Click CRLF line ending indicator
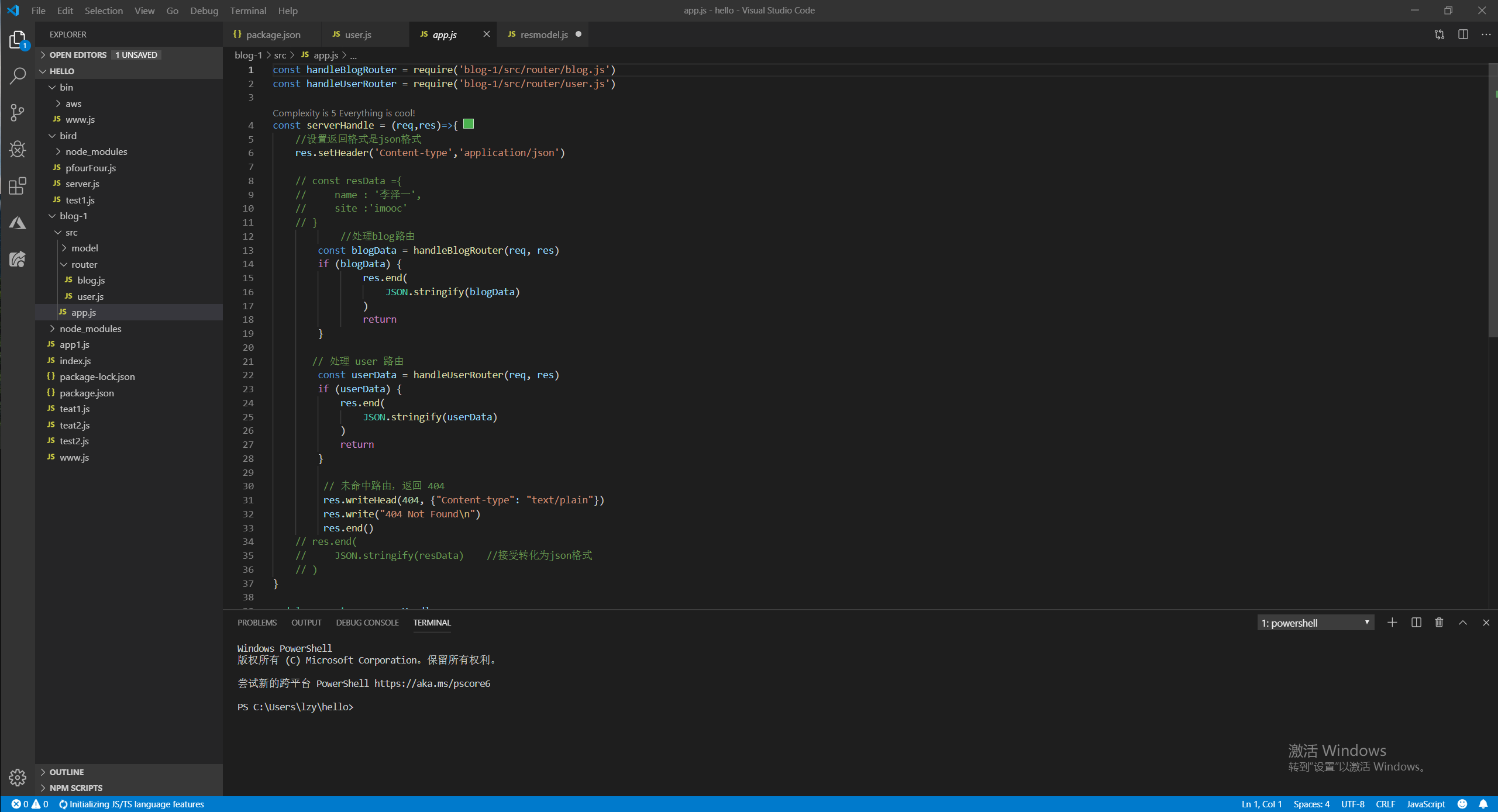 (1385, 804)
